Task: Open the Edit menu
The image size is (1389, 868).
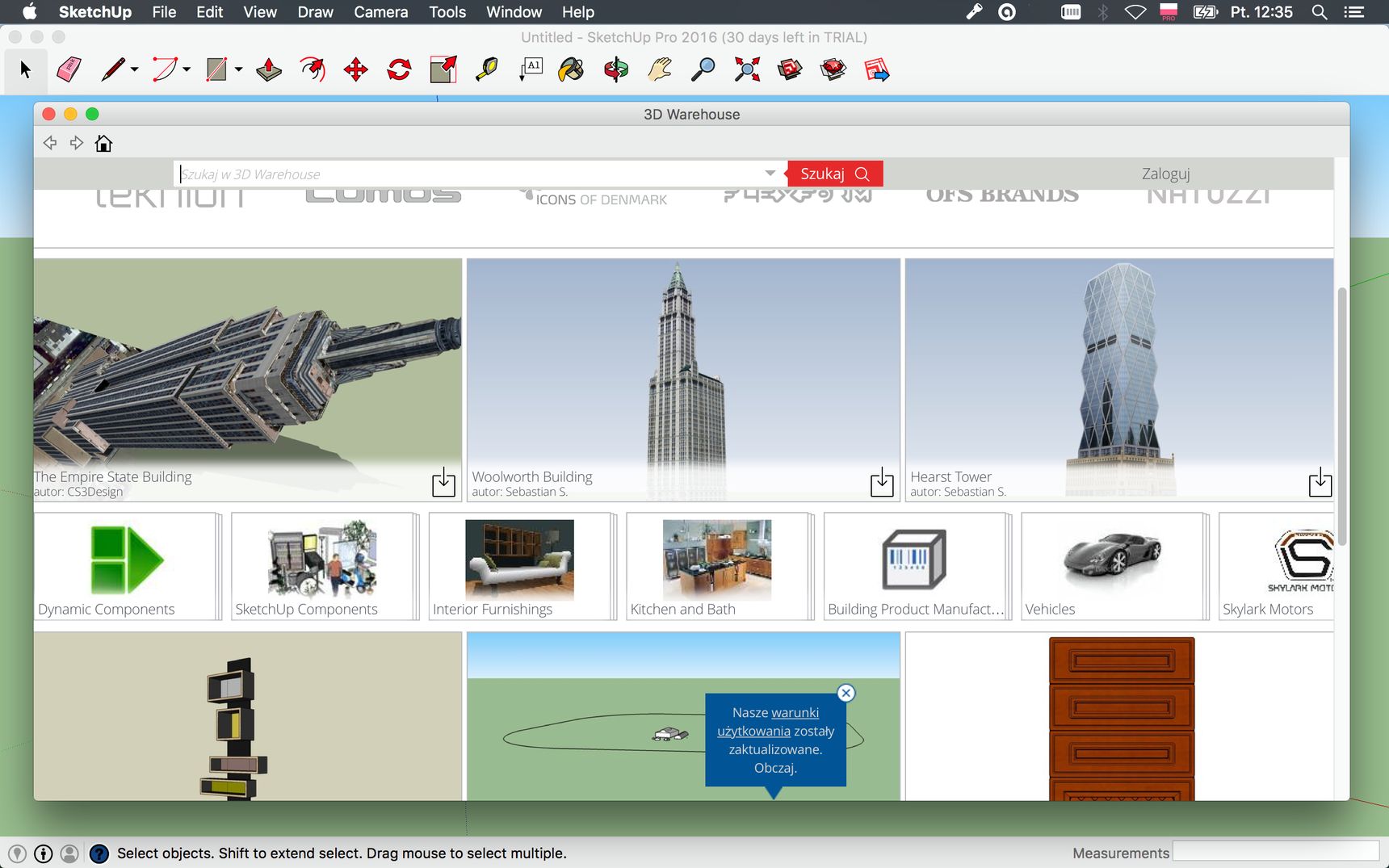Action: coord(209,12)
